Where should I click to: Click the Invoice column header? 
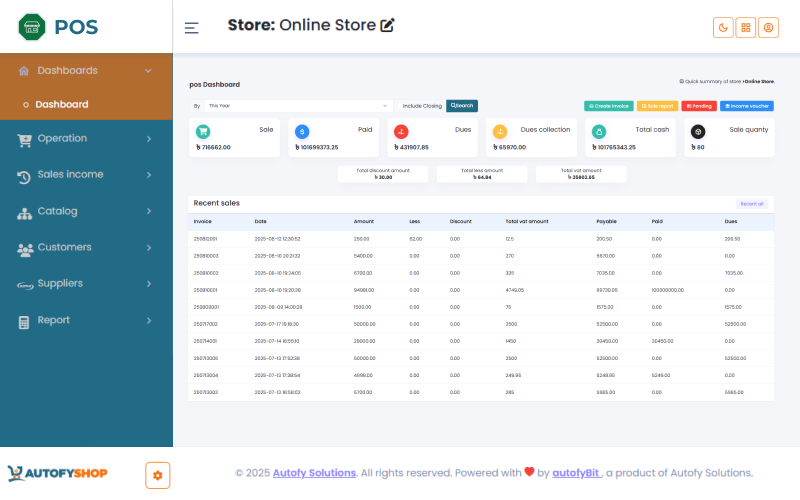point(203,221)
